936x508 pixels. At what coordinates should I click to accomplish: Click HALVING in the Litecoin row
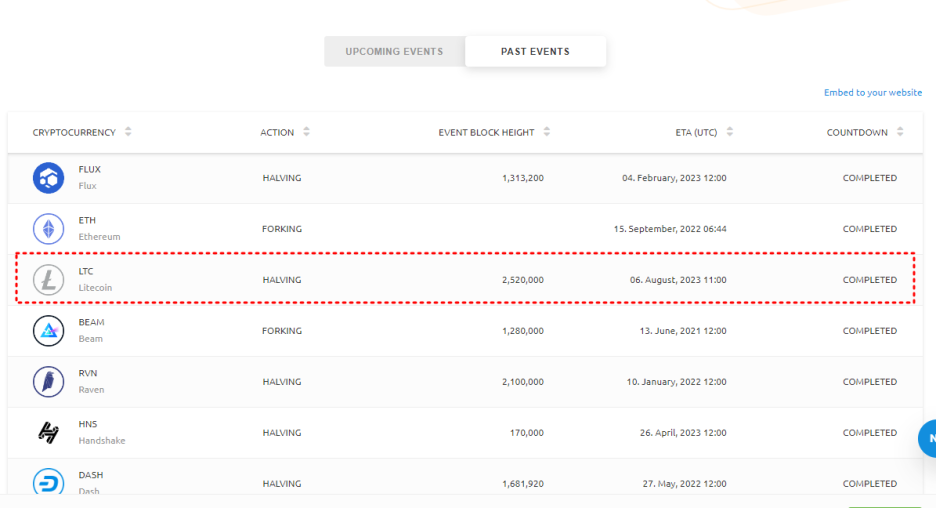[282, 279]
